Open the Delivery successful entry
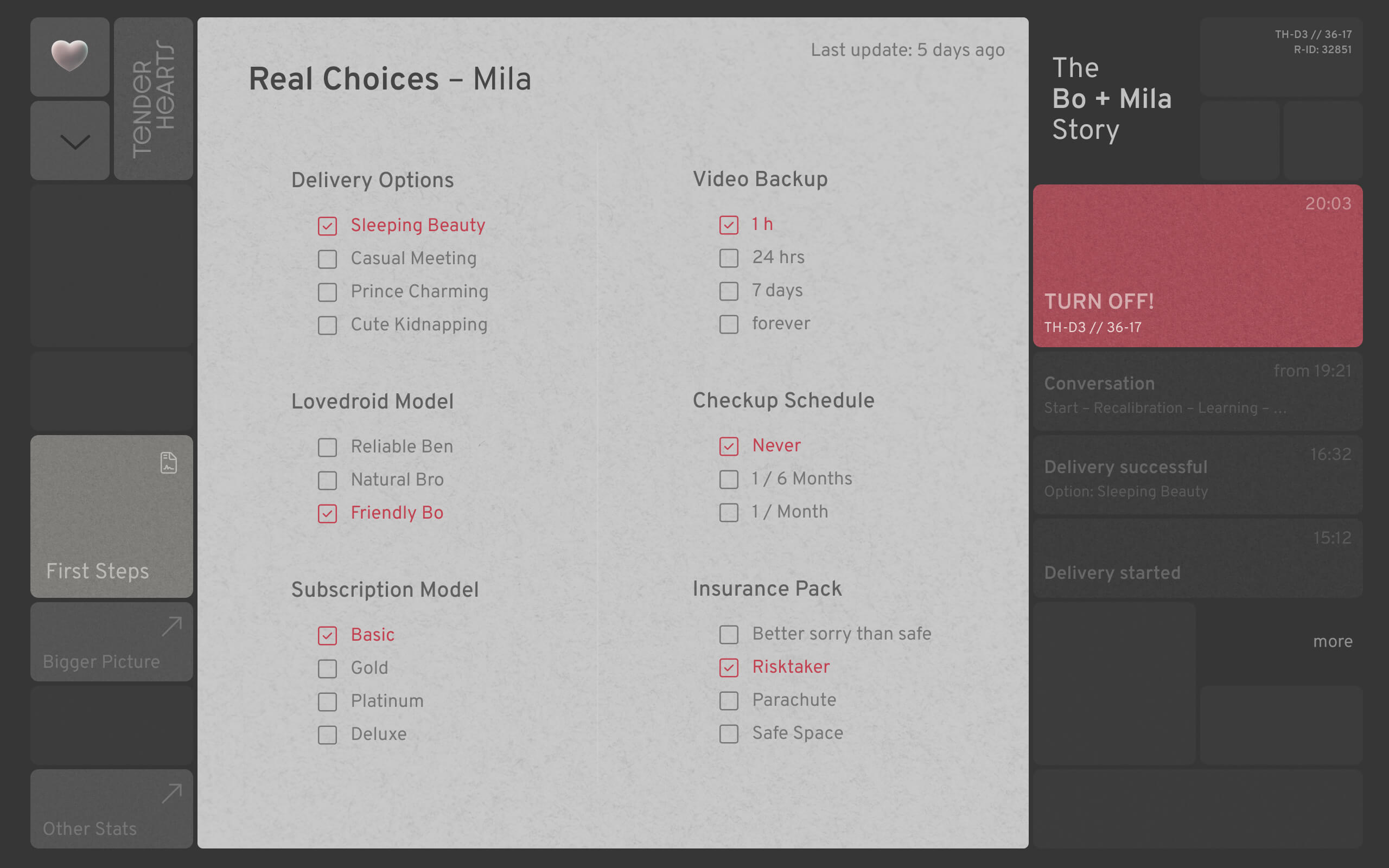This screenshot has height=868, width=1389. (x=1198, y=475)
